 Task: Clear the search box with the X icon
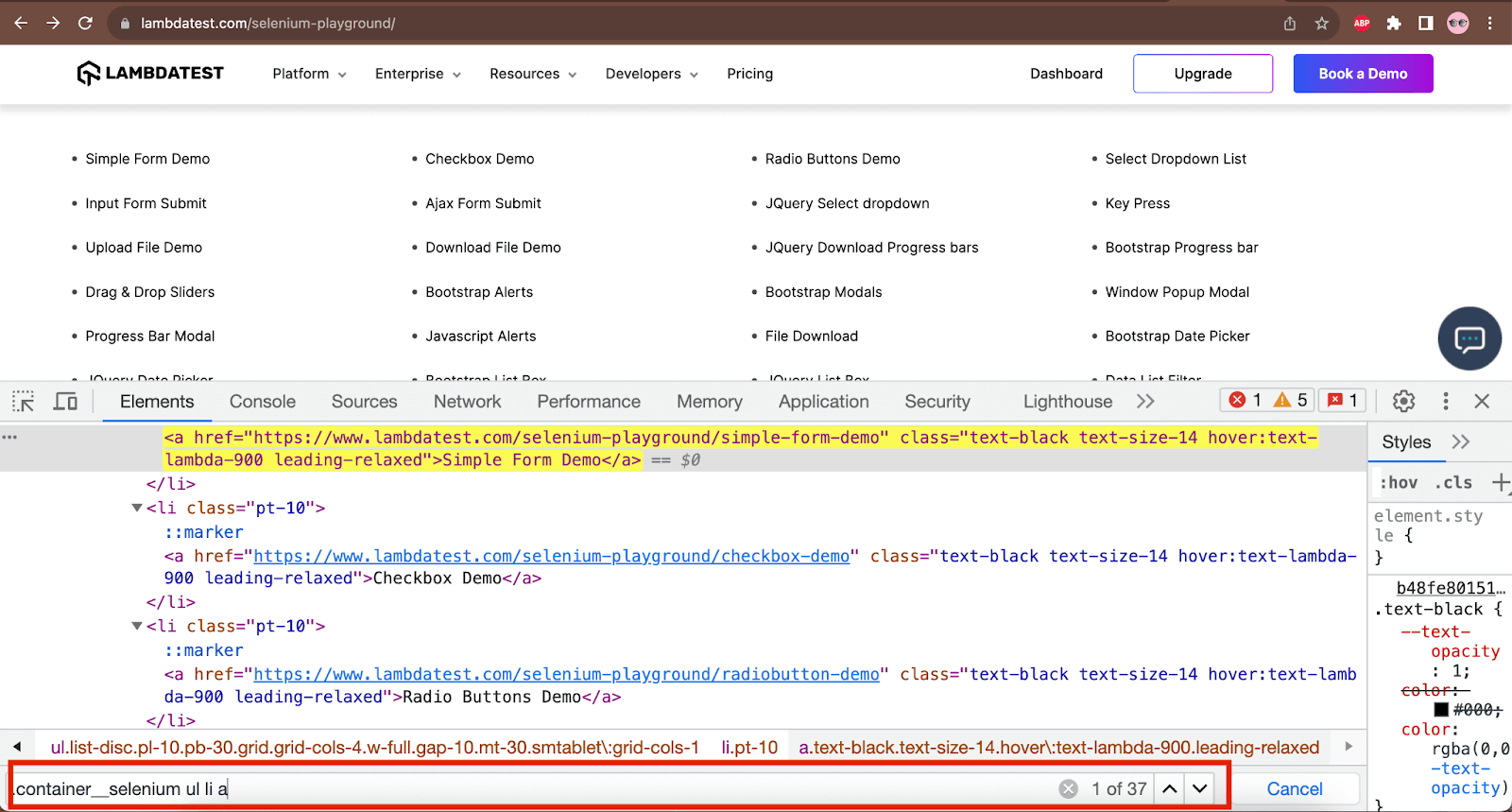point(1069,788)
